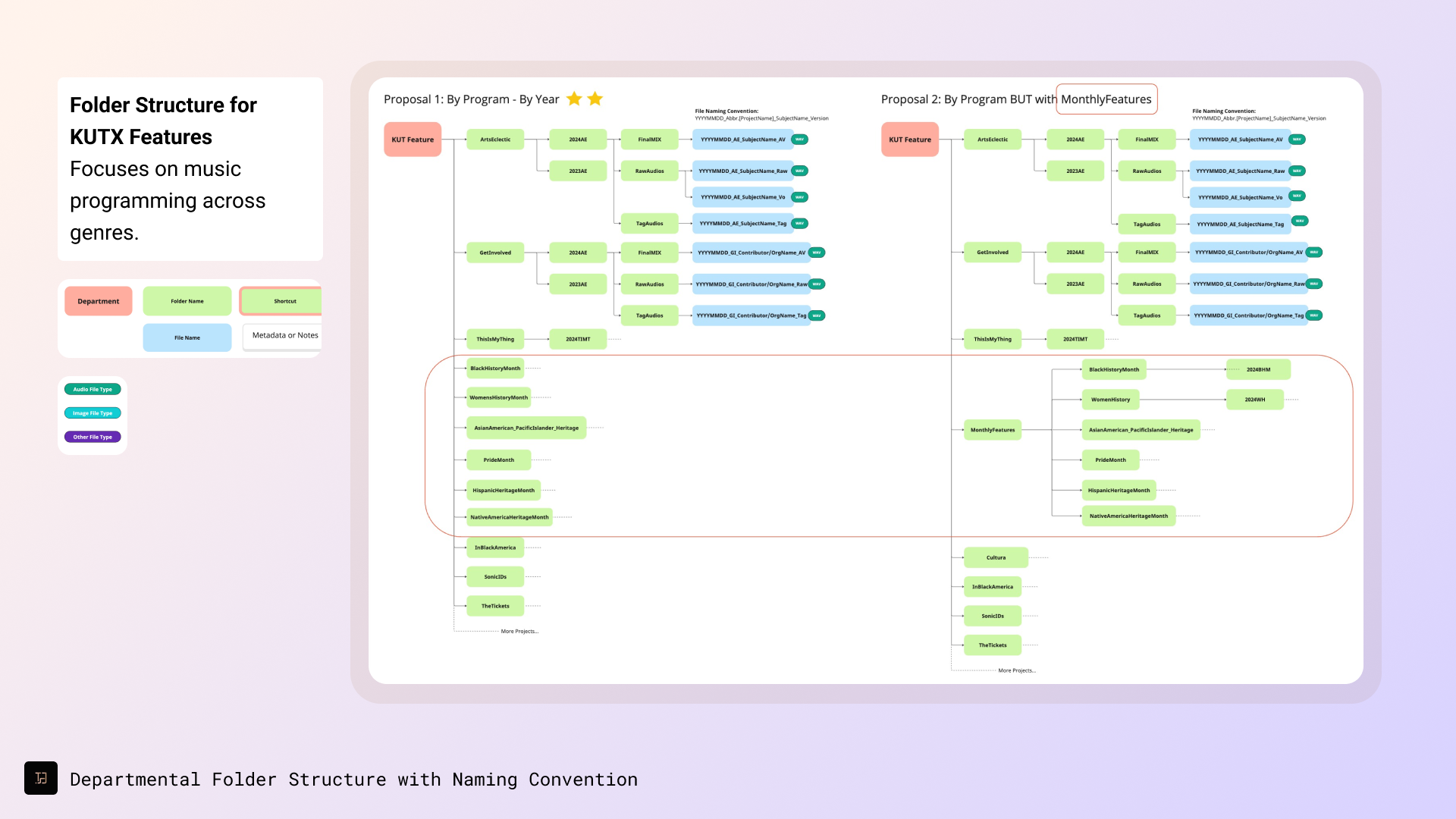
Task: Select the BlackHistoryMonth node in Proposal 1
Action: point(495,368)
